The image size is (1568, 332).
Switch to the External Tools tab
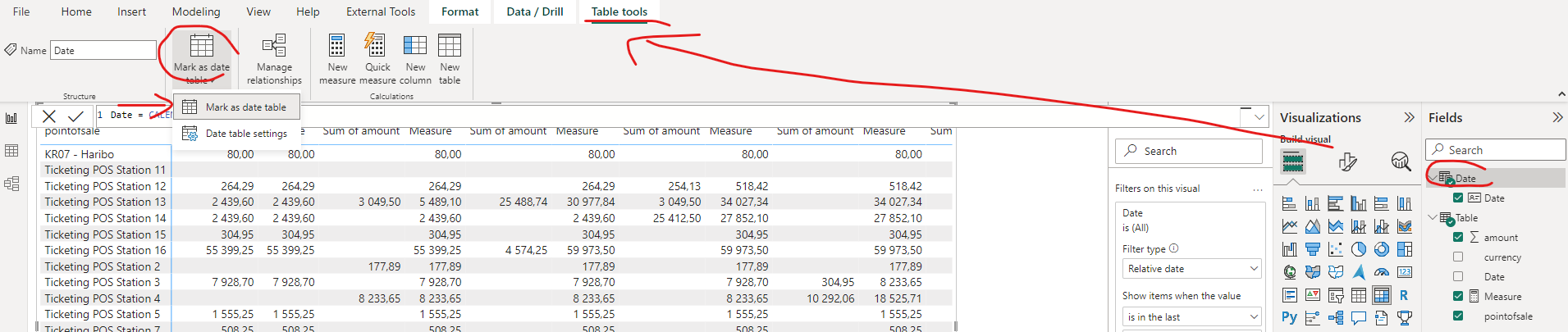(x=381, y=11)
